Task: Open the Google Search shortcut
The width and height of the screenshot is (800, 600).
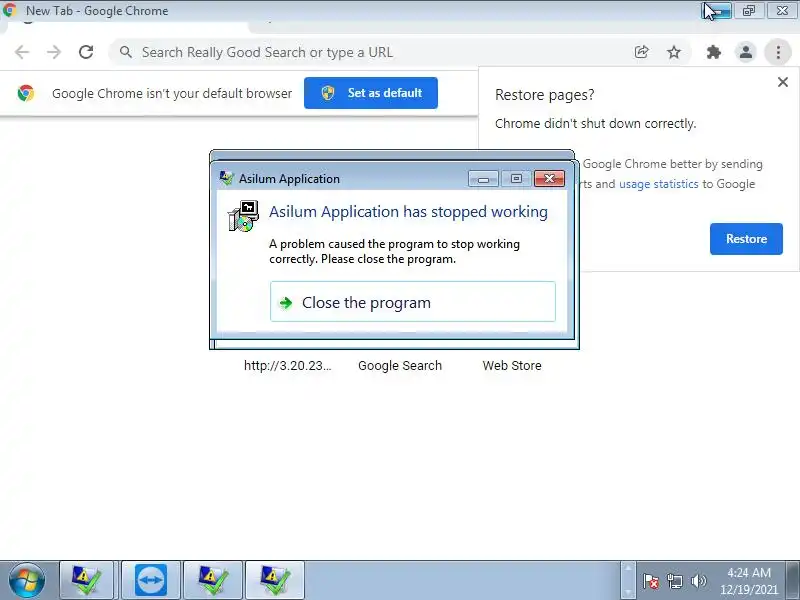Action: 399,366
